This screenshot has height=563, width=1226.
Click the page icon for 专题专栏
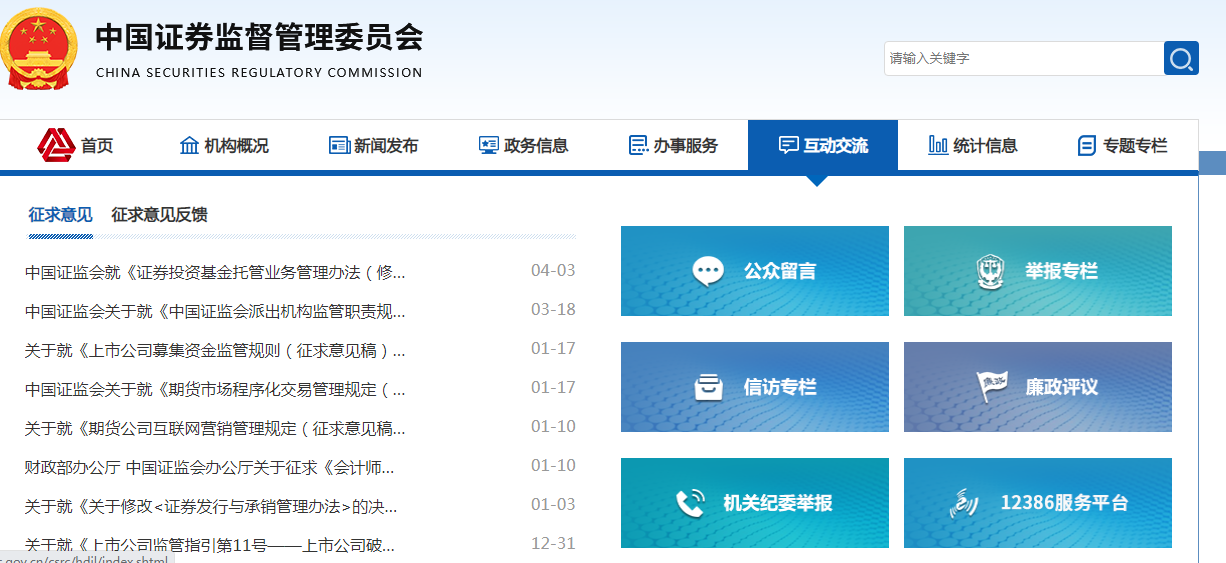click(1087, 145)
